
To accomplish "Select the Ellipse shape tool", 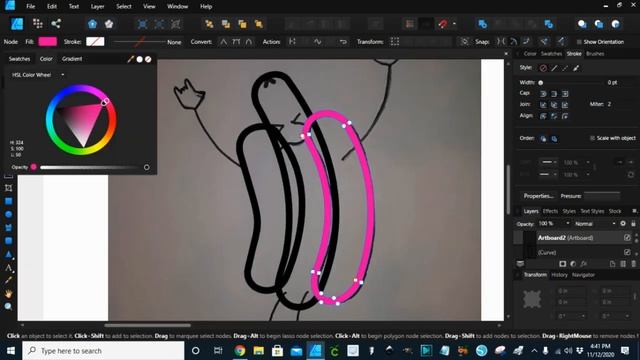I will pyautogui.click(x=8, y=214).
